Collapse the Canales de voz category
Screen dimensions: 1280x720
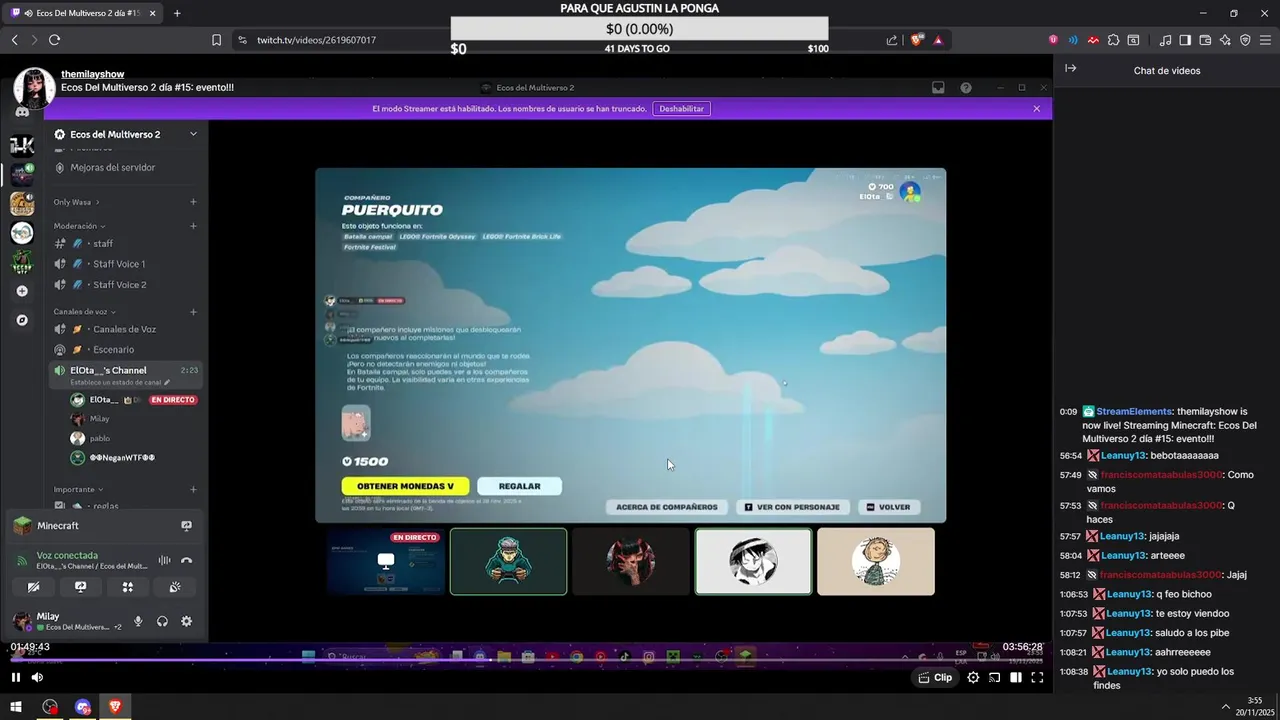pyautogui.click(x=84, y=311)
